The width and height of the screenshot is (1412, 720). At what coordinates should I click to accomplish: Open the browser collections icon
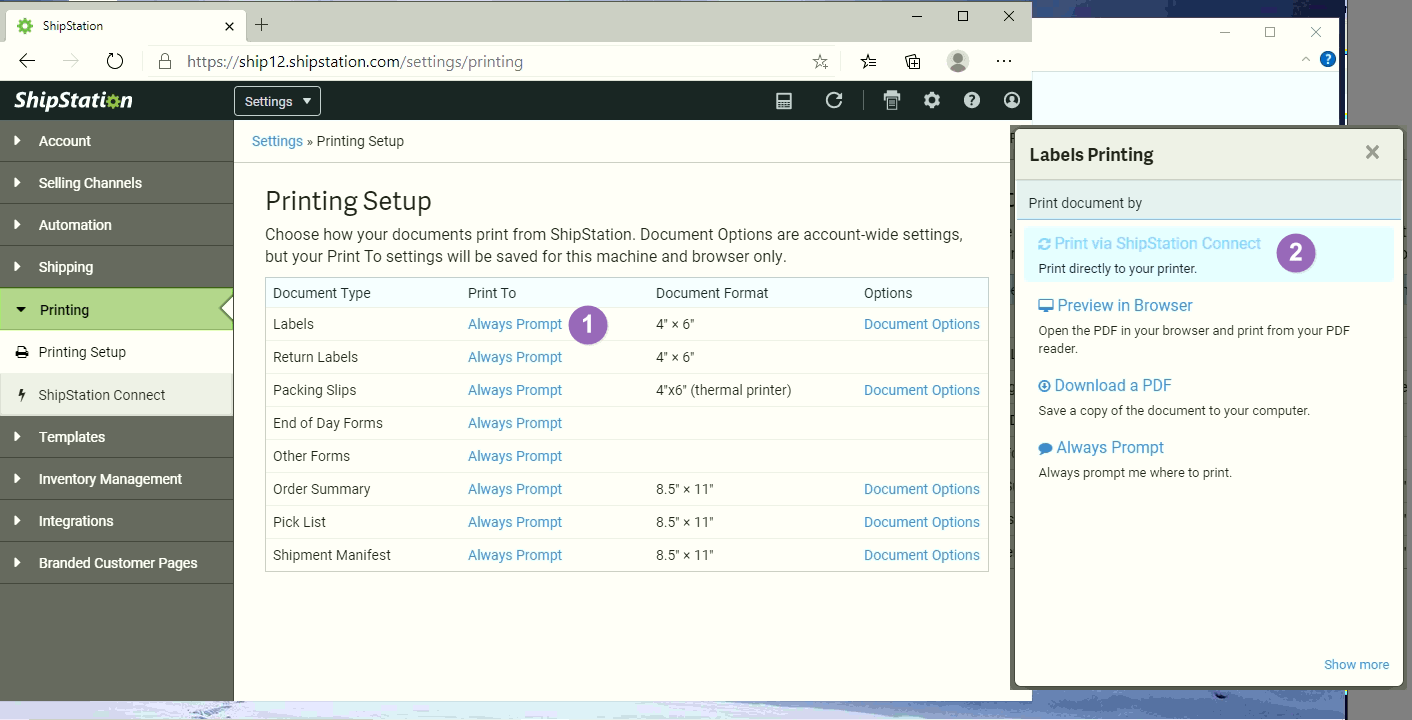[913, 62]
